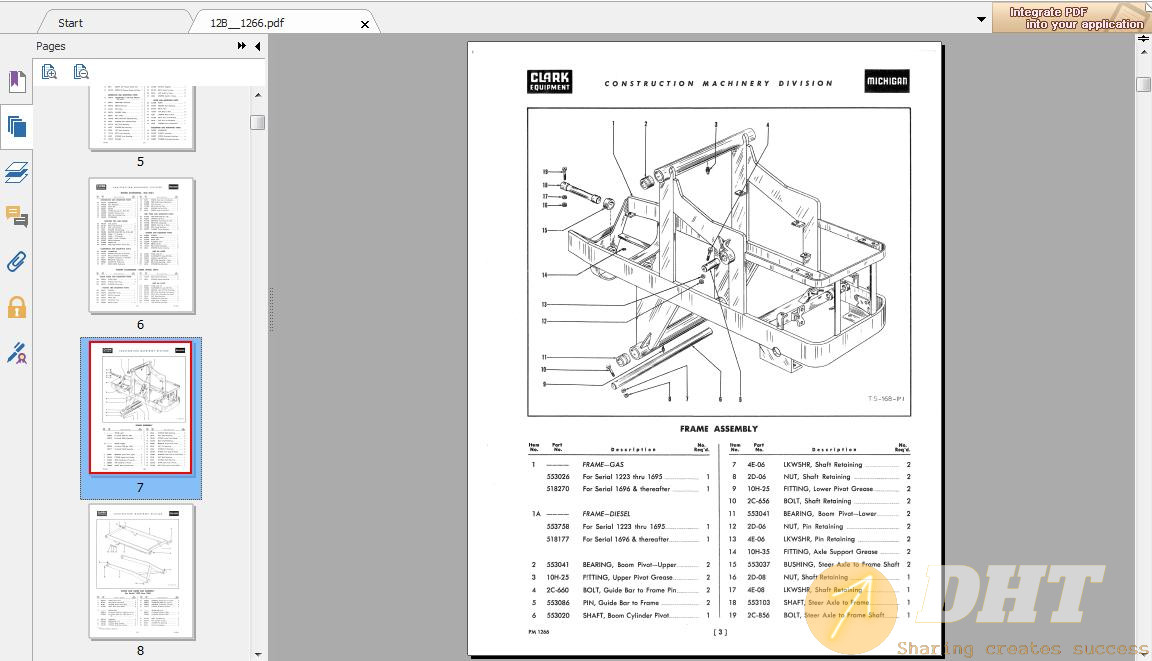This screenshot has height=661, width=1152.
Task: Click the "CONSTRUCTION MACHINERY DIVISION" header text
Action: 719,84
